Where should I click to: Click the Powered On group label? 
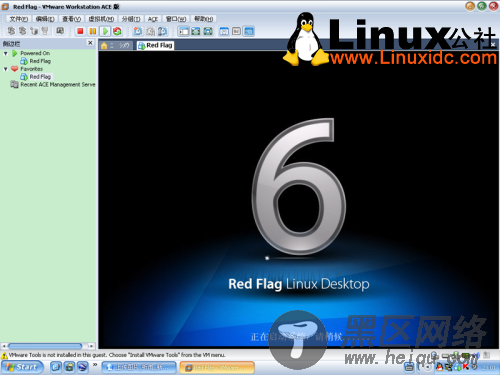35,53
